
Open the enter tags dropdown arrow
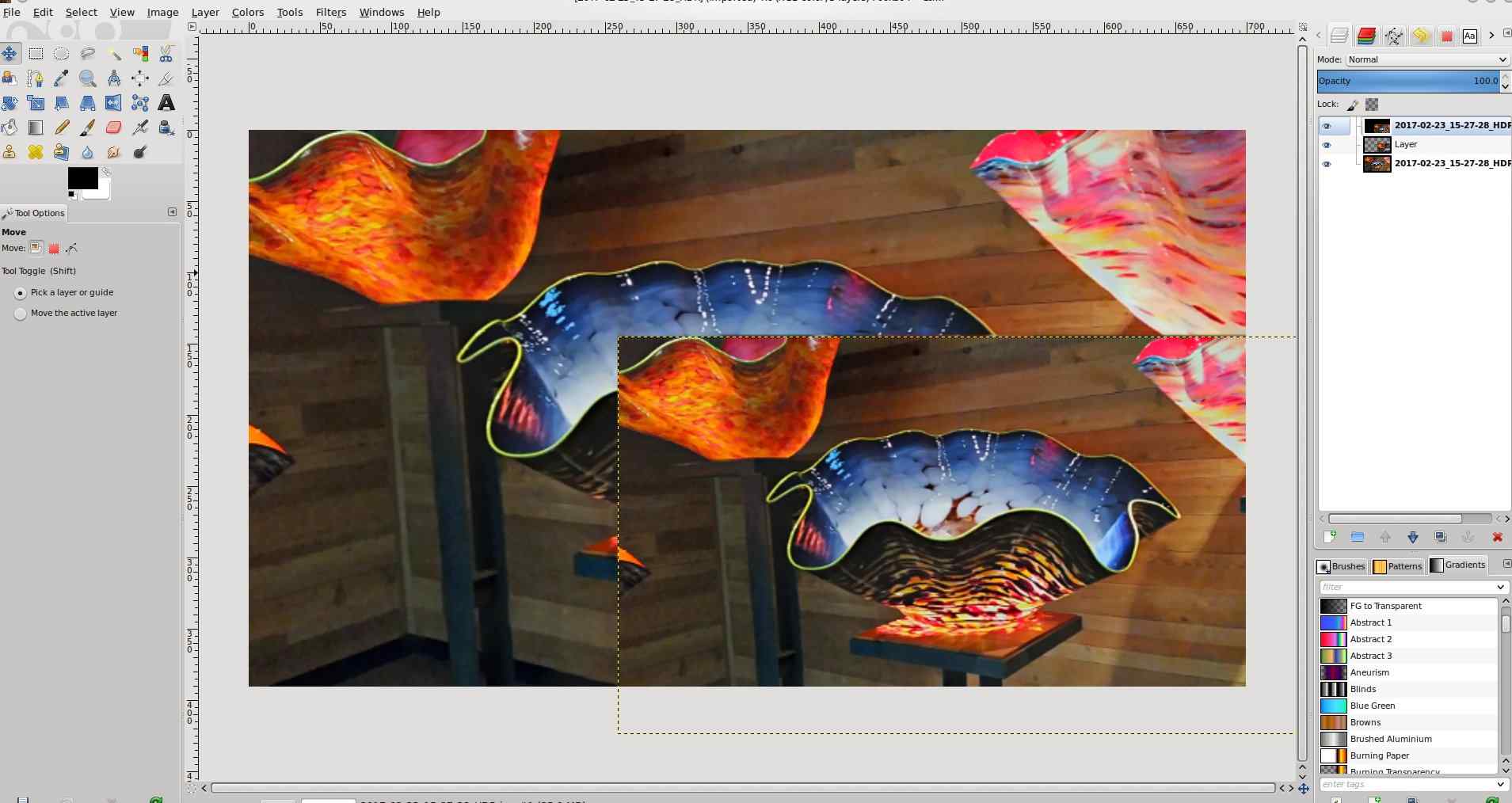[x=1500, y=784]
